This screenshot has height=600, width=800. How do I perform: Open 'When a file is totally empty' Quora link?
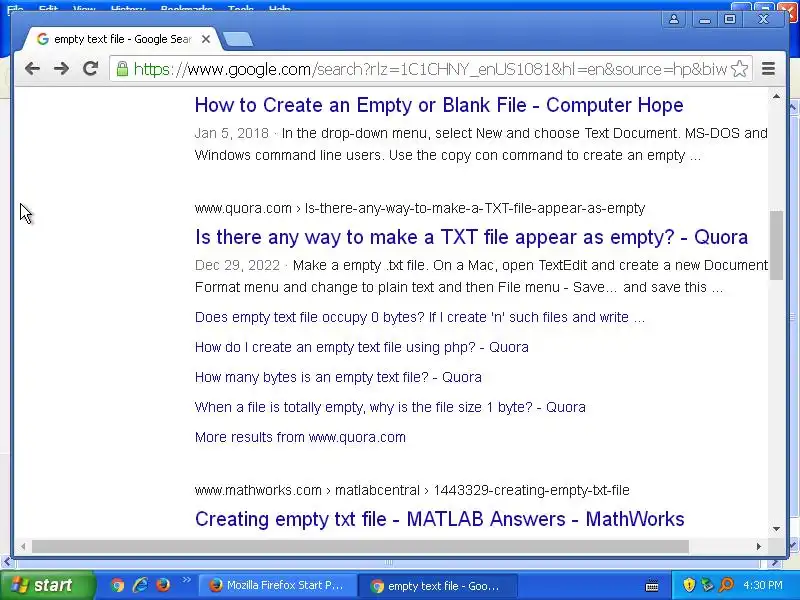[x=390, y=407]
